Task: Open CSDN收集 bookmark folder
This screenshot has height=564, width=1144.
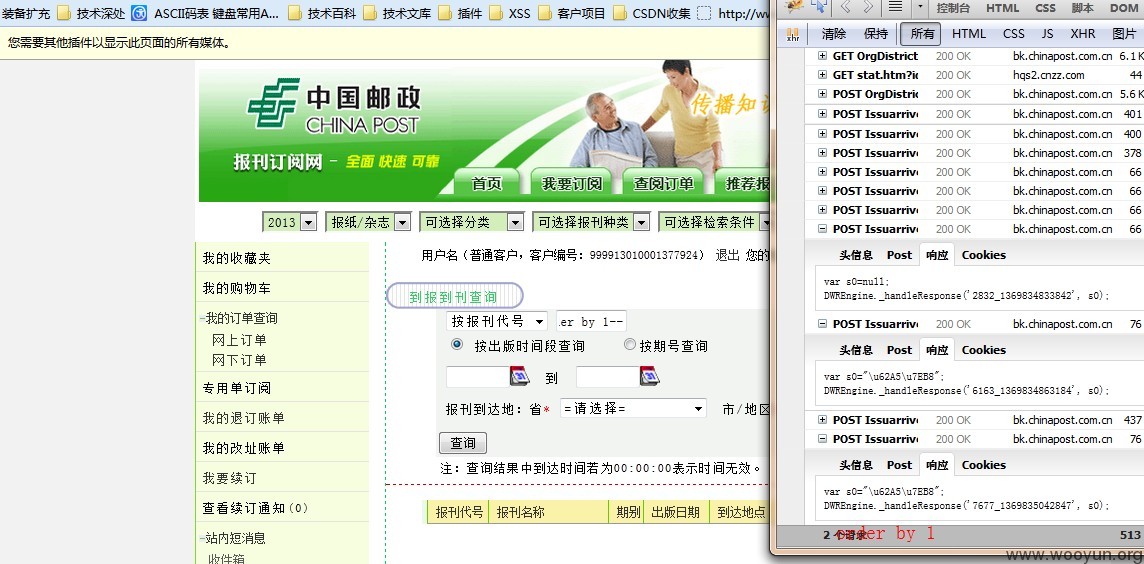Action: 652,13
